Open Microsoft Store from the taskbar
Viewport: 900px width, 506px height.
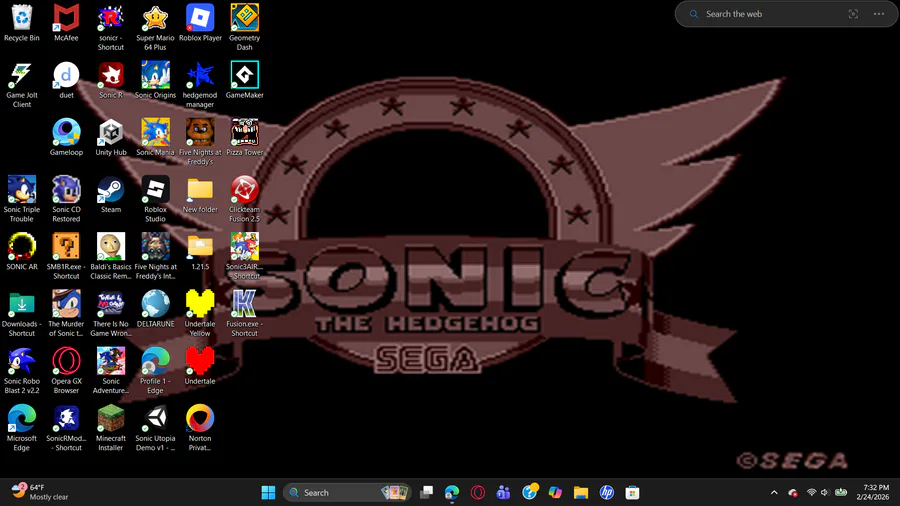(633, 492)
